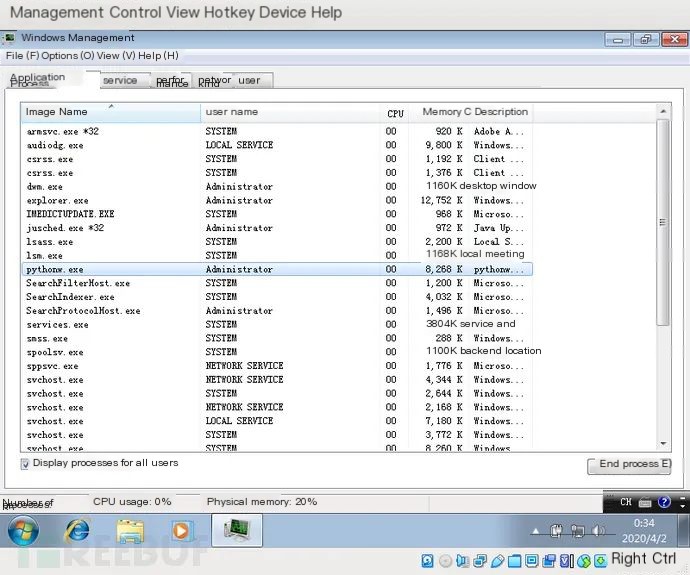Click the Show desktop strip beside the clock

point(683,531)
